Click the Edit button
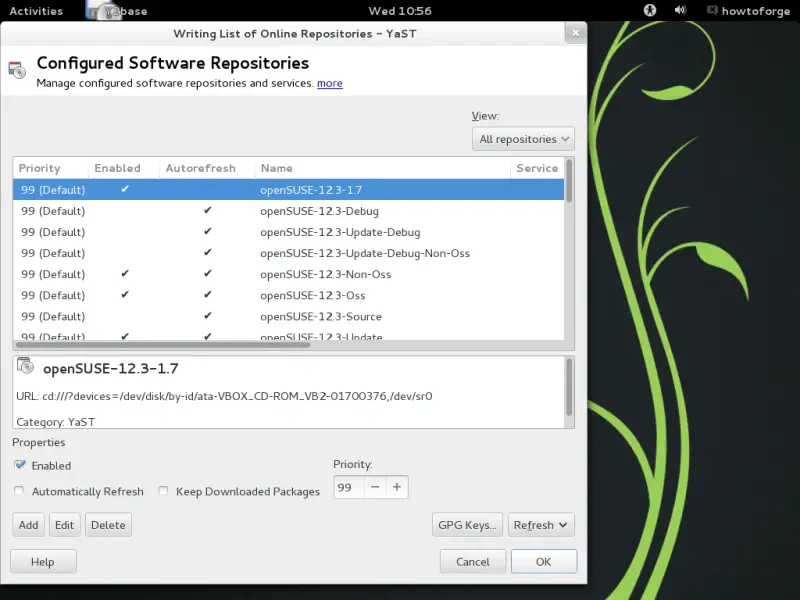 point(65,525)
